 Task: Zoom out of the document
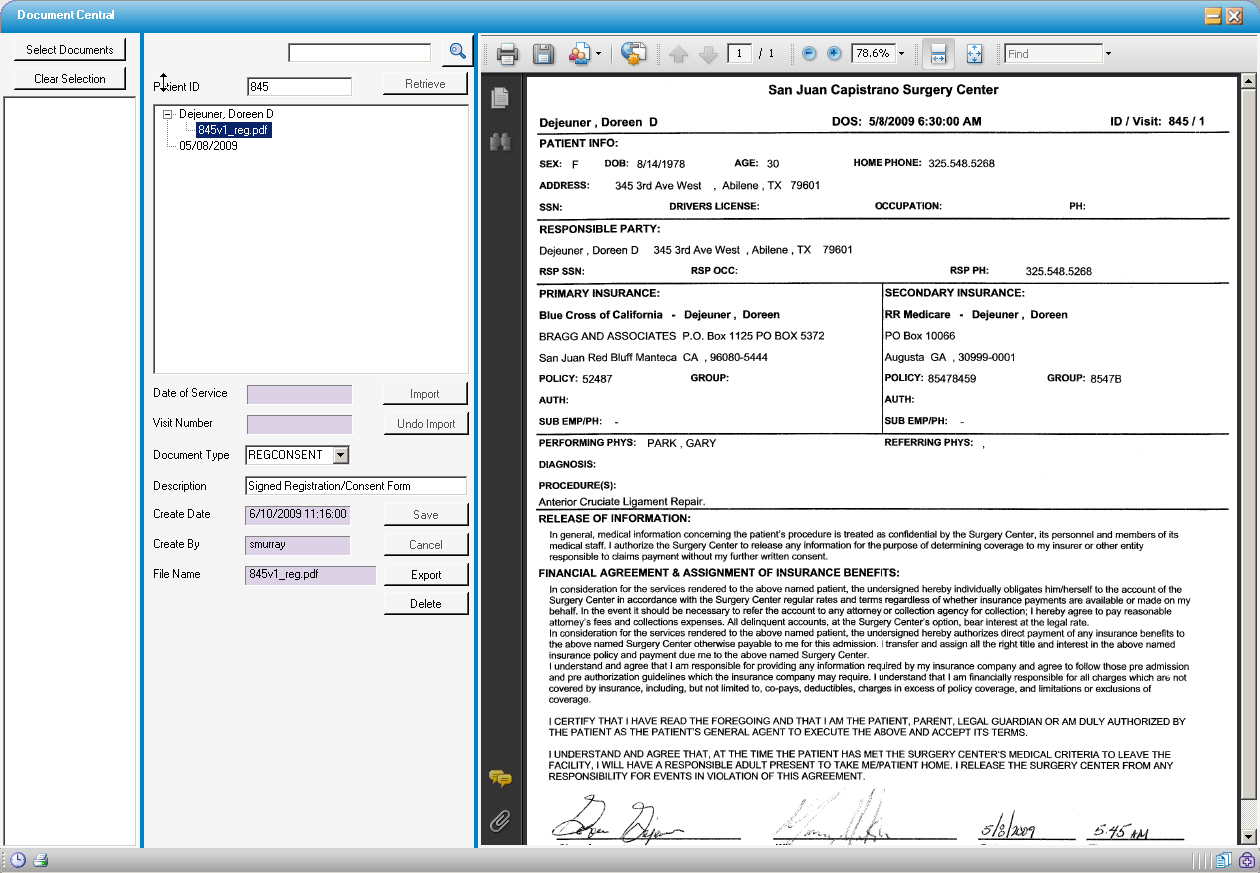808,53
